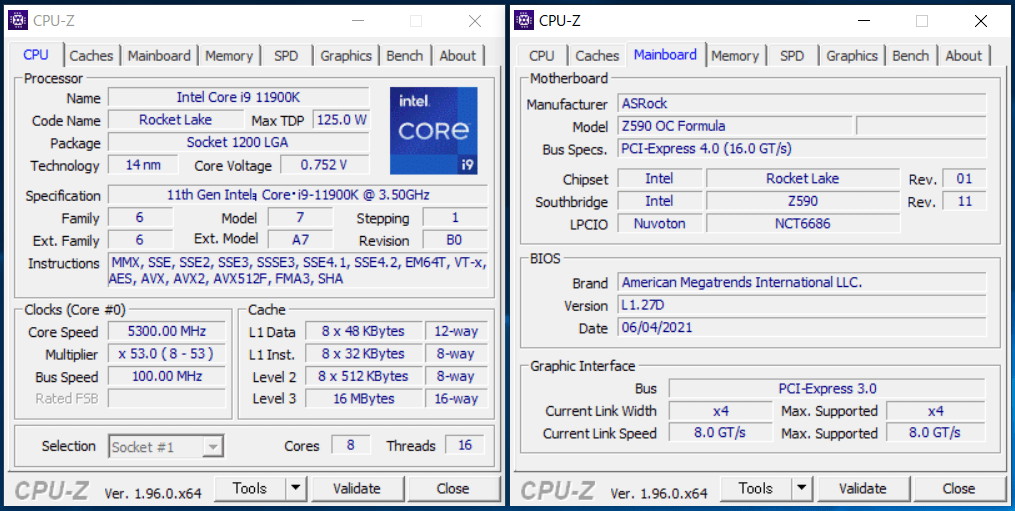The image size is (1015, 511).
Task: Click the Intel Core i9 logo badge
Action: (x=434, y=131)
